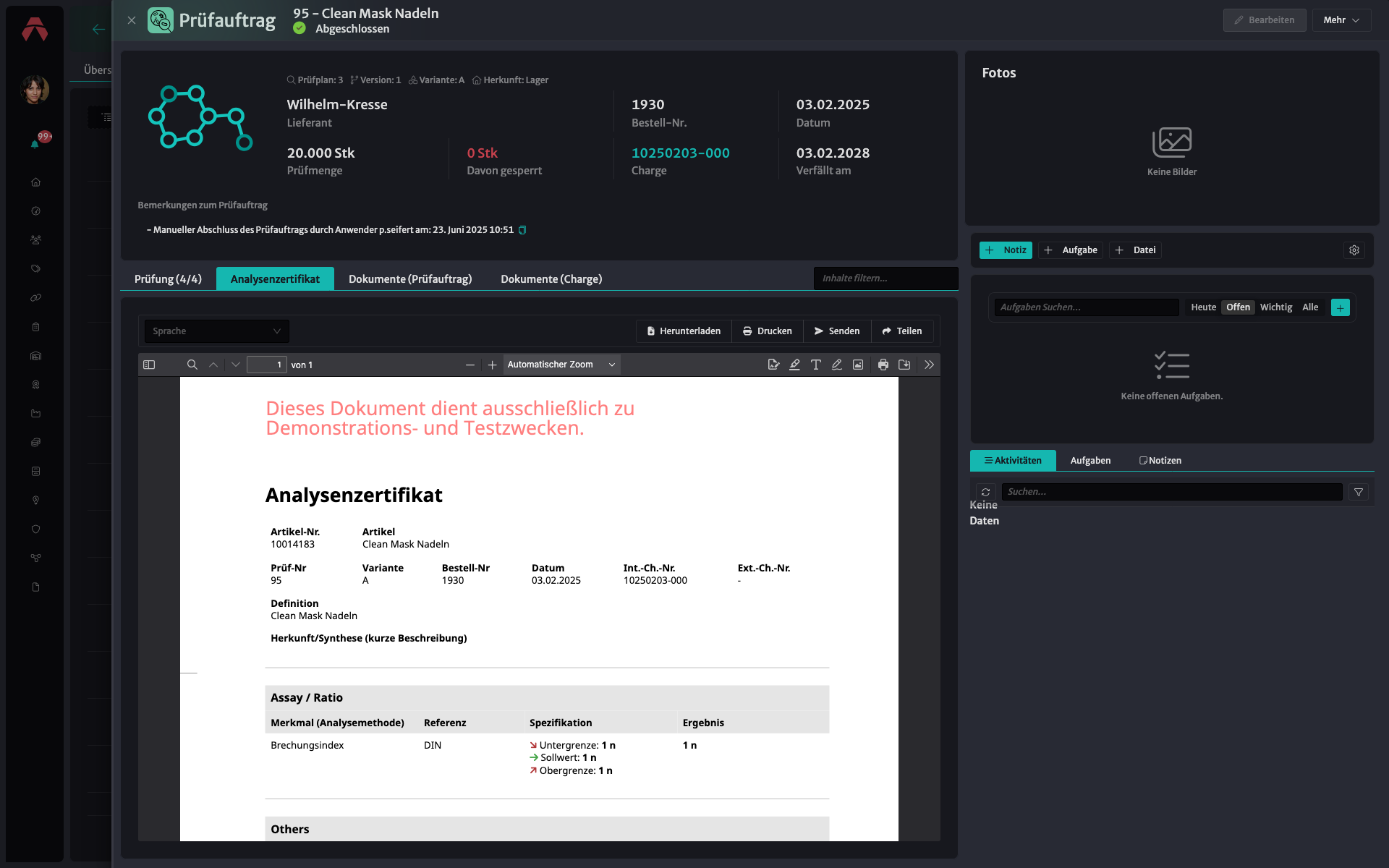This screenshot has width=1389, height=868.
Task: Go to next PDF page
Action: tap(236, 365)
